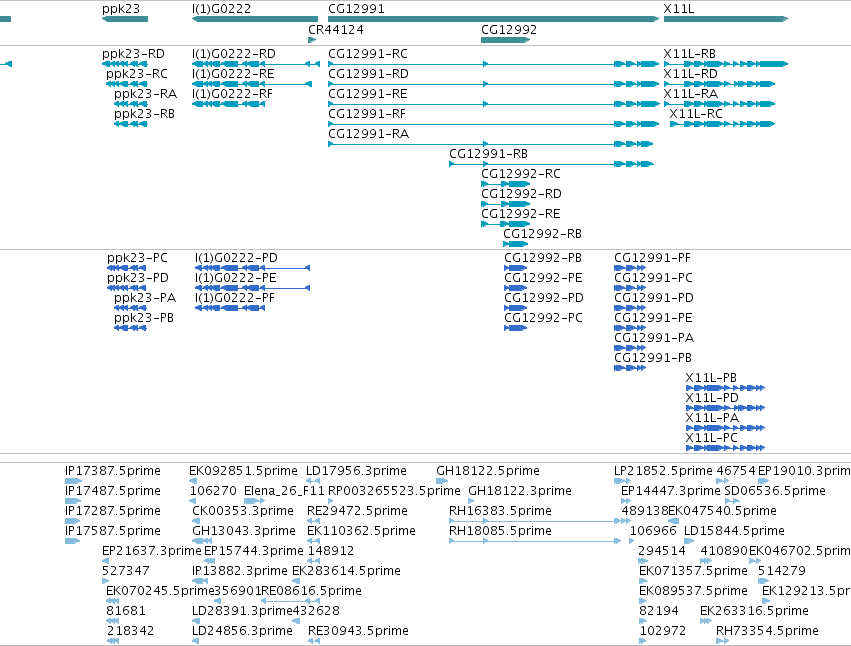851x646 pixels.
Task: Select protein CG12992-PD
Action: (516, 308)
